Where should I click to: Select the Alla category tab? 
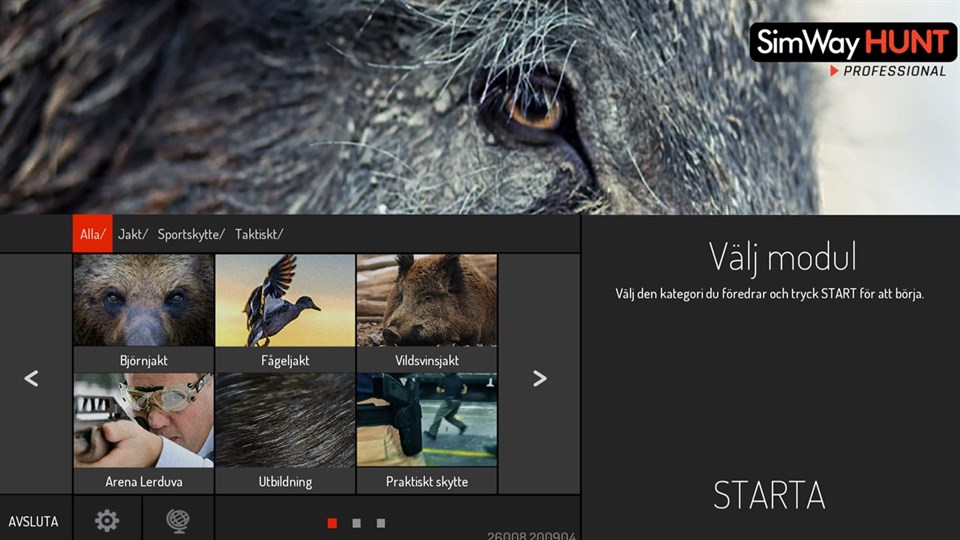point(92,235)
